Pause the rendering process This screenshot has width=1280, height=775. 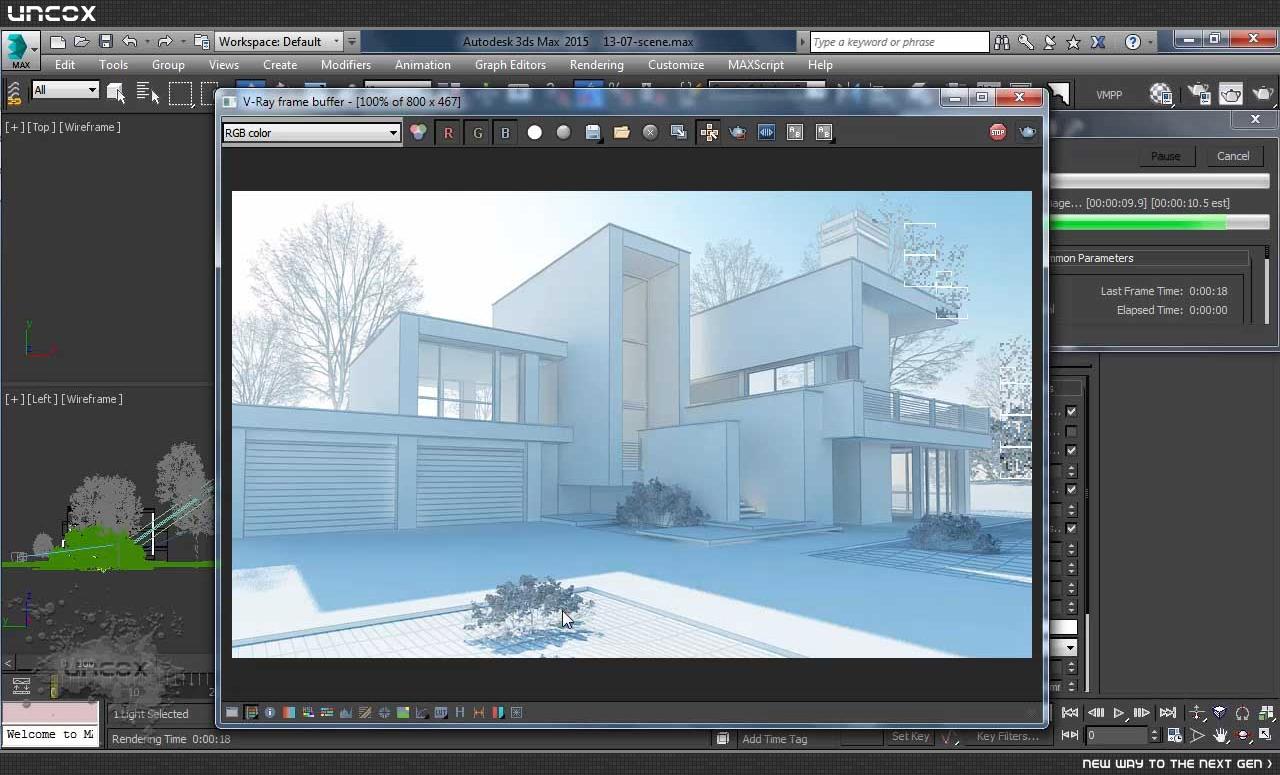tap(1165, 156)
